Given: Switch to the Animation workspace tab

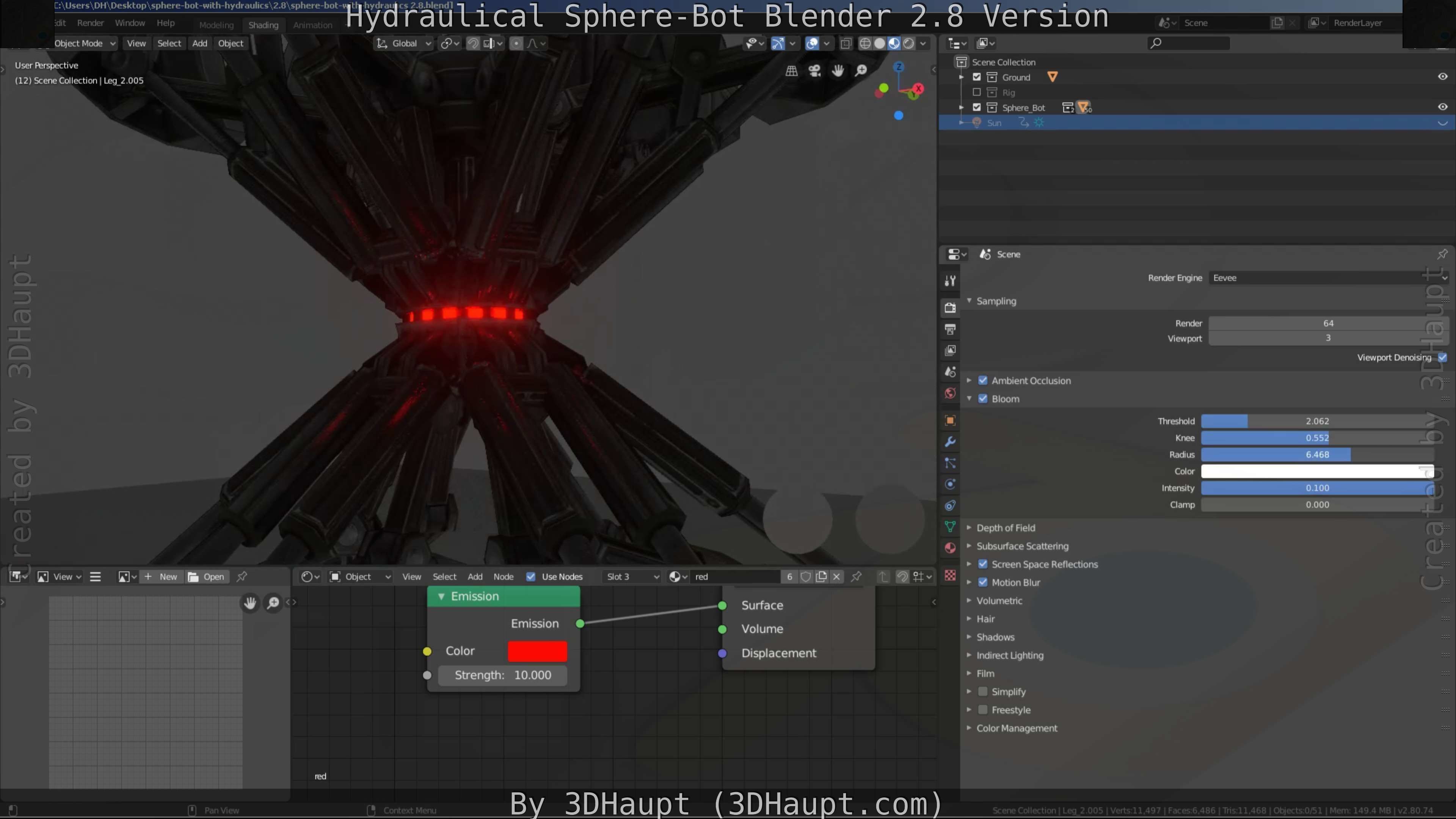Looking at the screenshot, I should point(312,25).
